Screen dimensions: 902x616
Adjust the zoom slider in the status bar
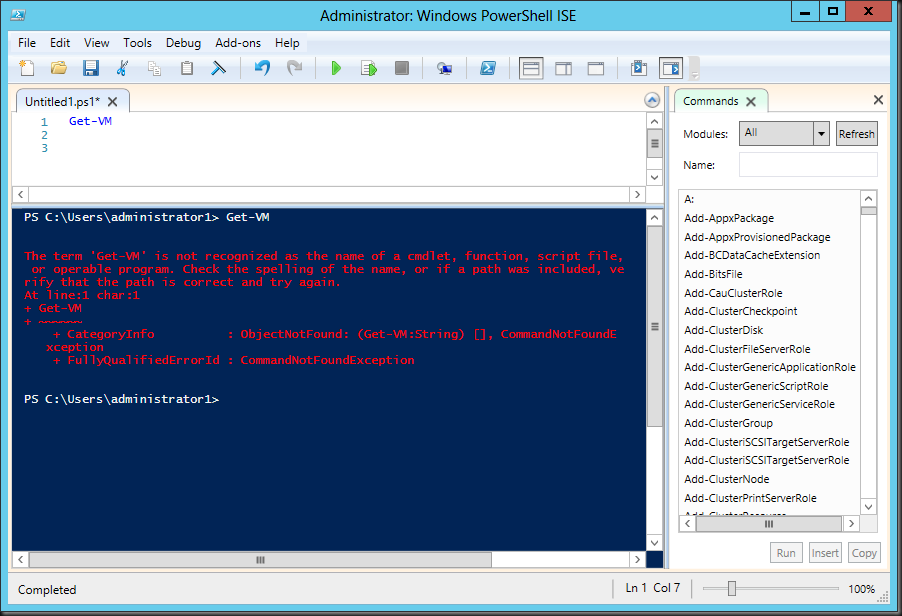click(x=732, y=588)
